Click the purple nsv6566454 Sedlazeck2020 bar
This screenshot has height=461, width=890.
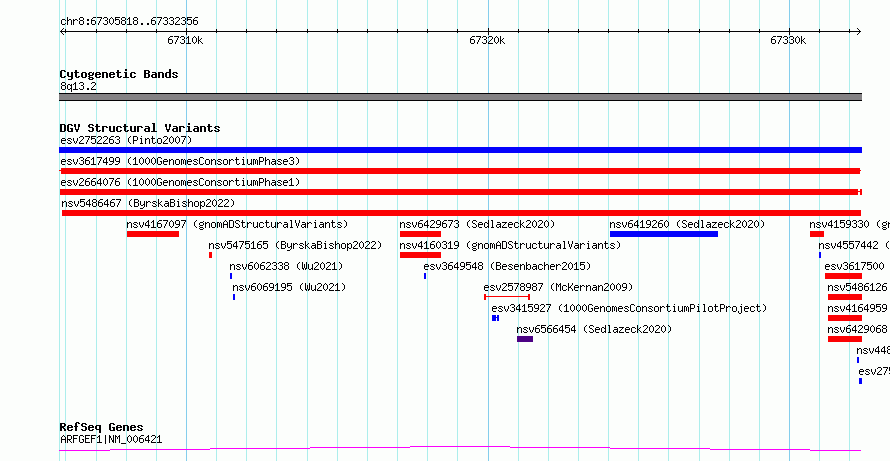coord(525,339)
